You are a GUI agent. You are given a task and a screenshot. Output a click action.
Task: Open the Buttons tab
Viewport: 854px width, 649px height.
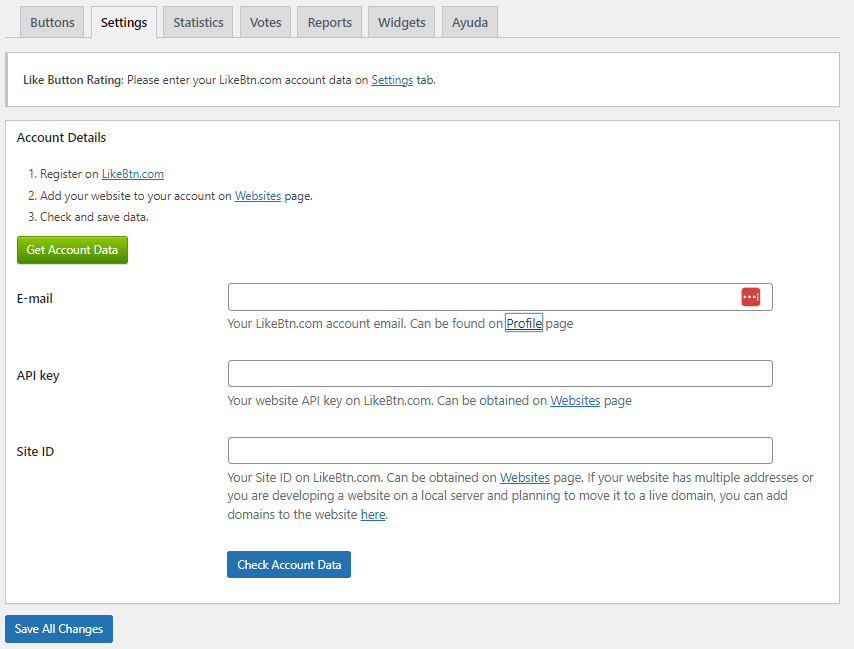(52, 22)
